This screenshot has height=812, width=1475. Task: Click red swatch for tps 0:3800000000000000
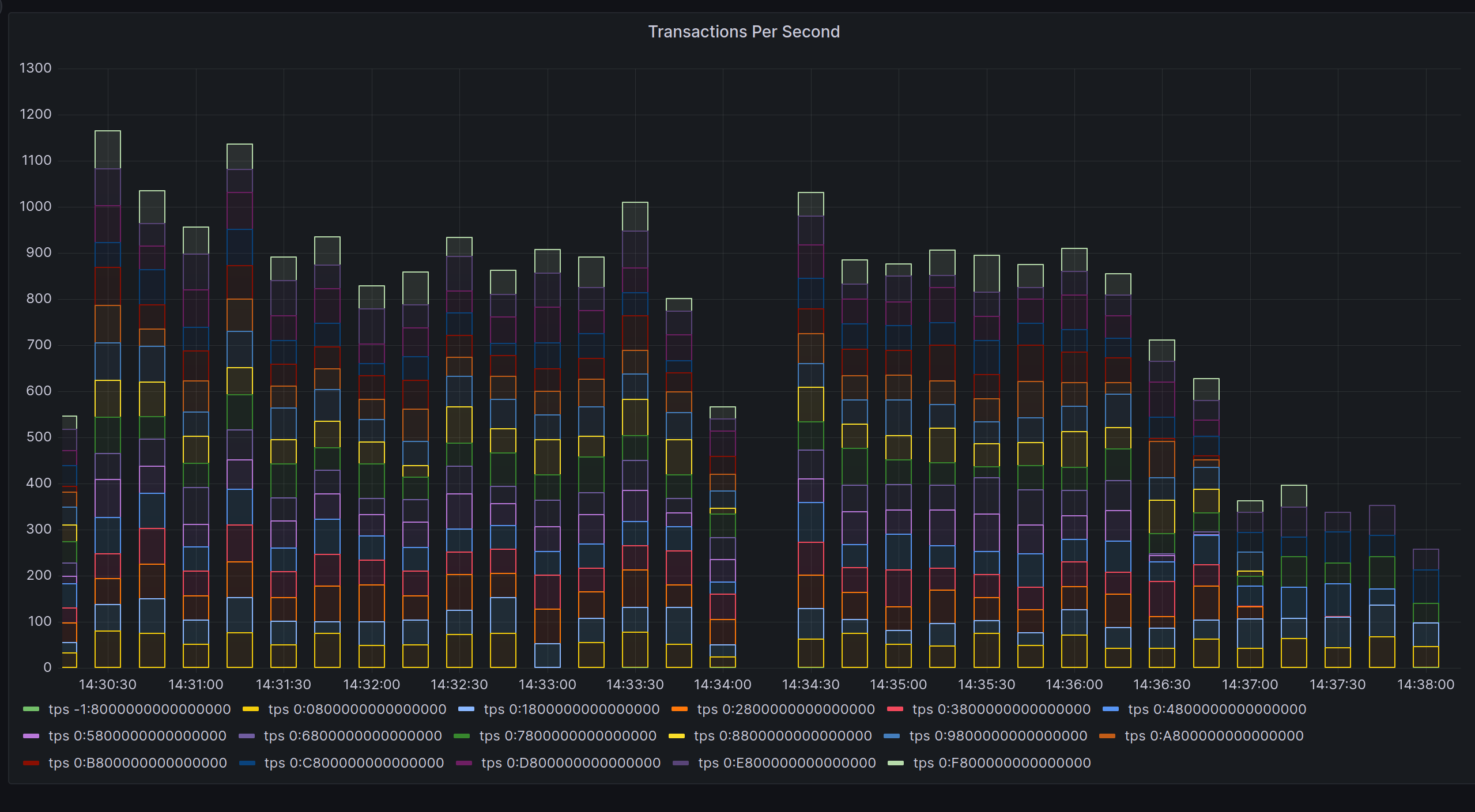point(895,709)
